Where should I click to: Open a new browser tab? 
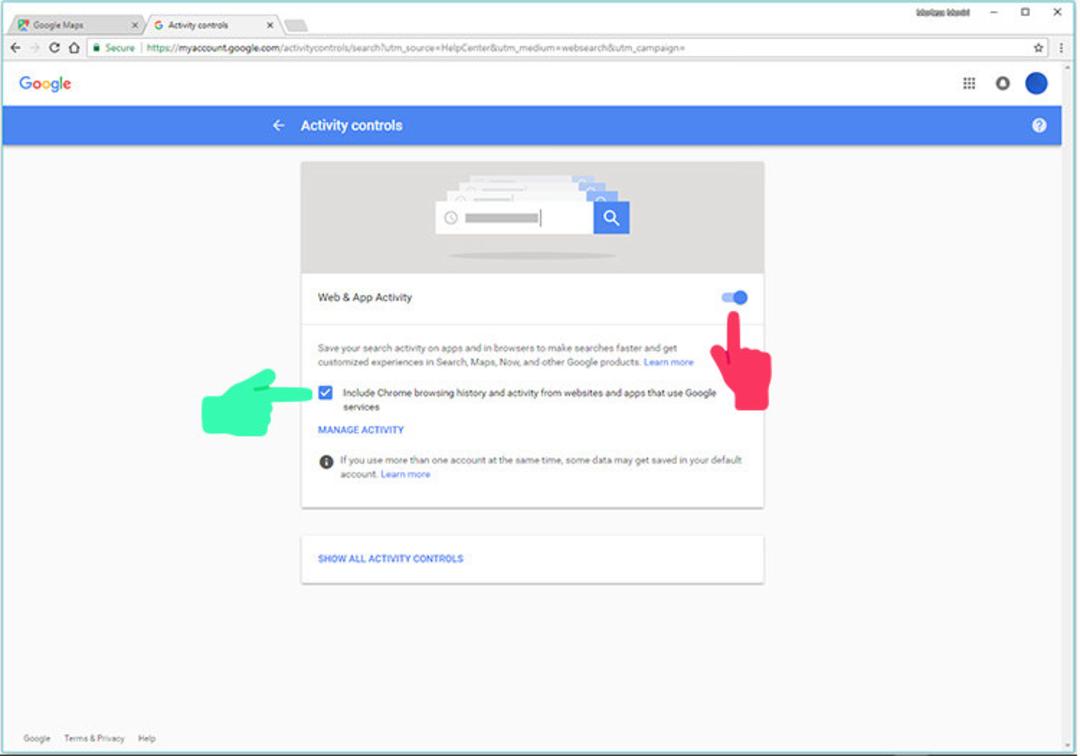[x=296, y=25]
